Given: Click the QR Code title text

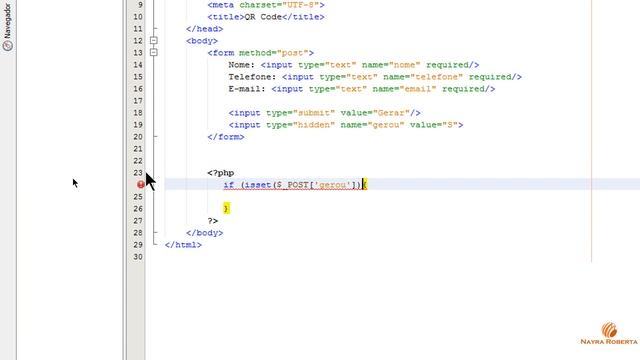Looking at the screenshot, I should click(x=263, y=17).
